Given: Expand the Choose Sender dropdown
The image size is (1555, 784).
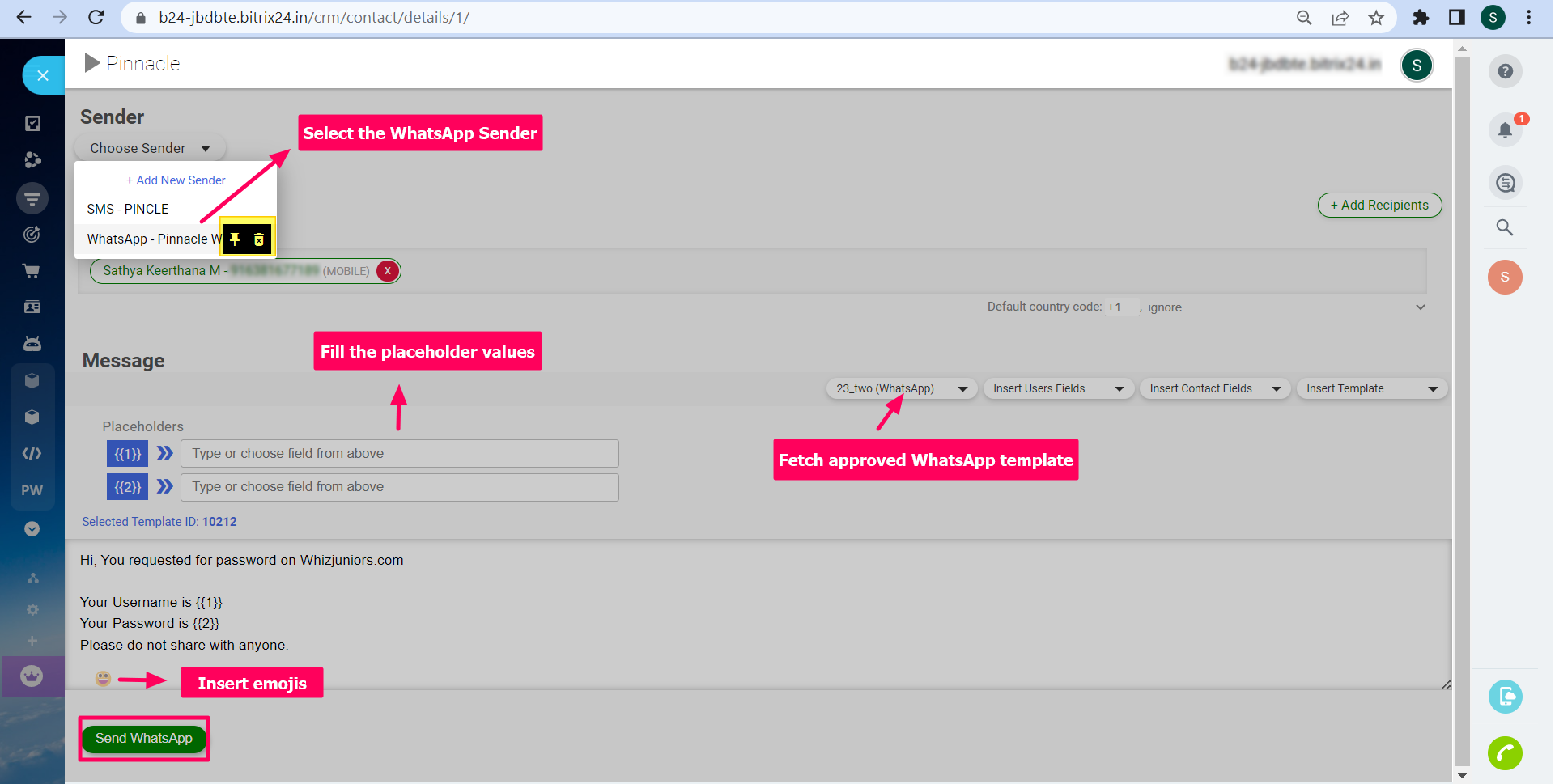Looking at the screenshot, I should coord(150,148).
